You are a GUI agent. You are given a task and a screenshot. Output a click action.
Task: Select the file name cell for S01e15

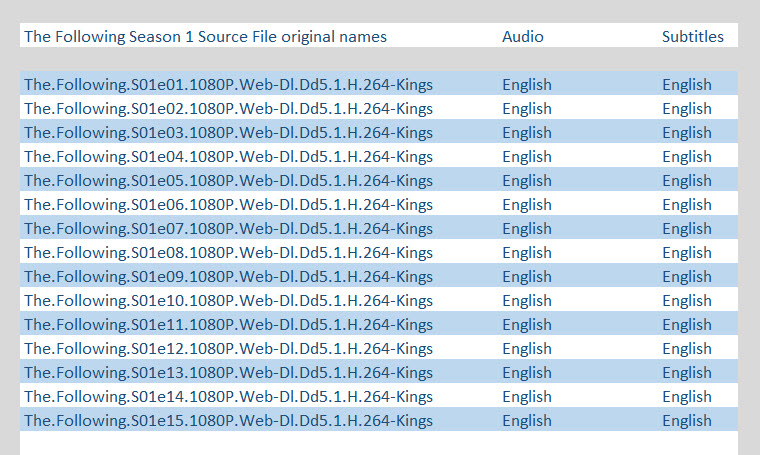pyautogui.click(x=228, y=421)
